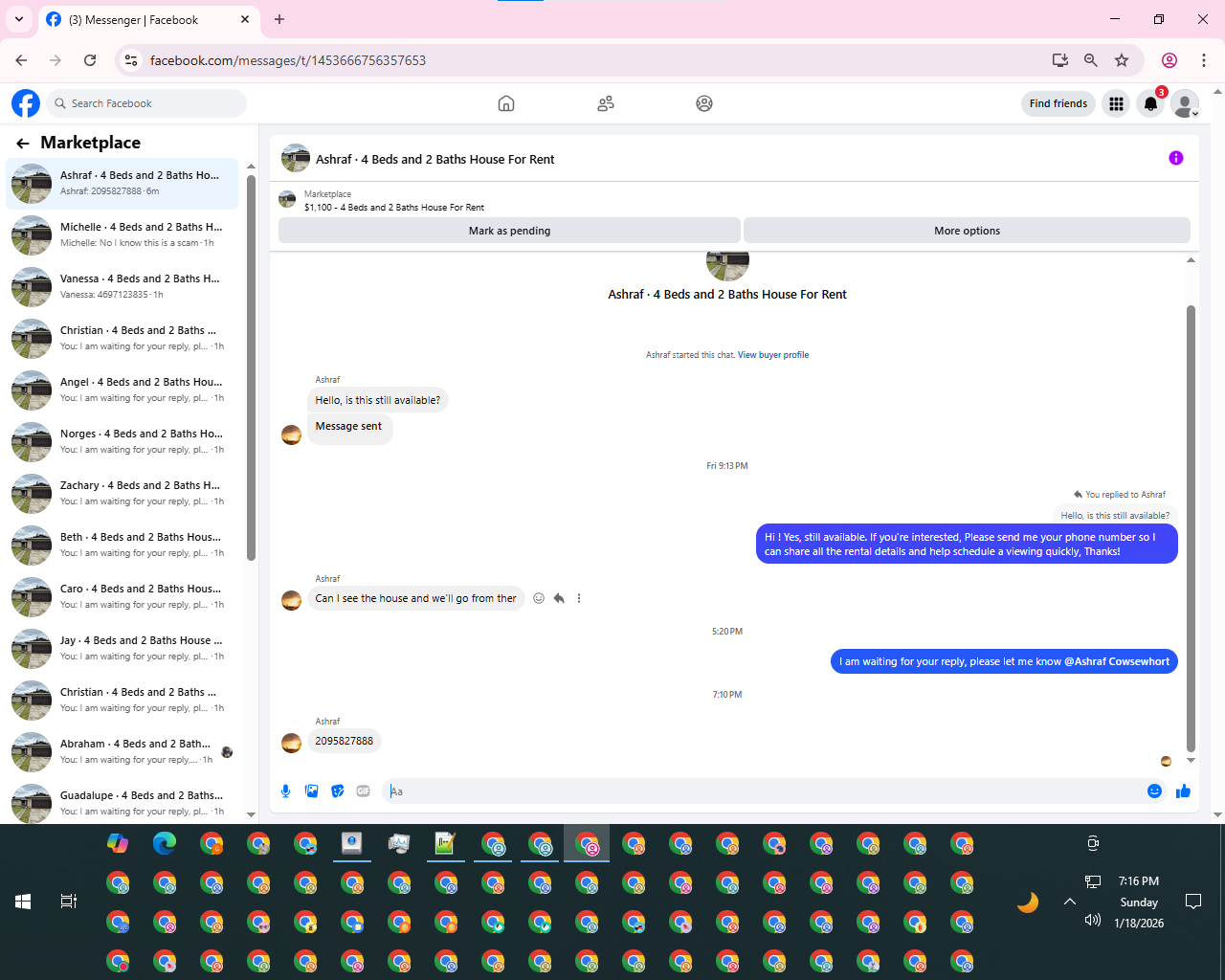View site information icon in address bar
Image resolution: width=1225 pixels, height=980 pixels.
pos(132,60)
